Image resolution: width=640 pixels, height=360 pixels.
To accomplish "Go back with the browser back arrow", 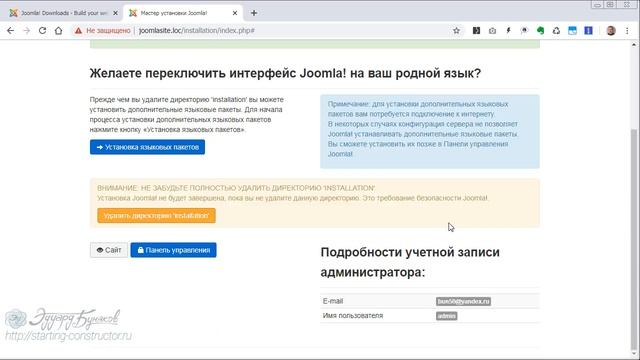I will 11,31.
